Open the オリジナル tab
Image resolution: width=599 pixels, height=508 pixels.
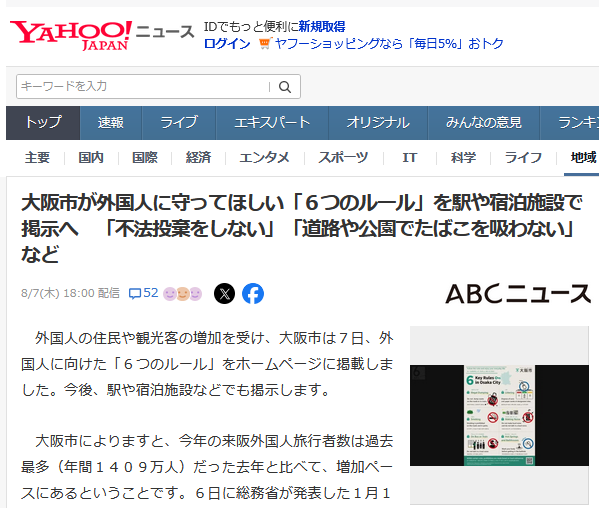(378, 123)
